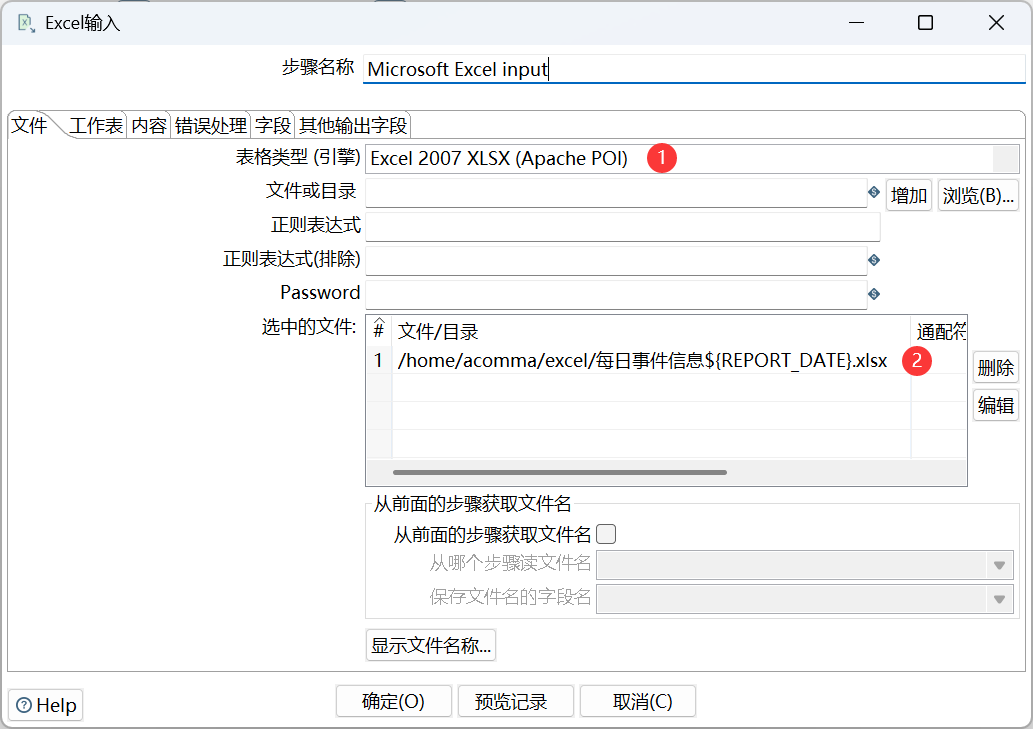Click variable icon beside 正则表达式(排除) field

click(874, 260)
